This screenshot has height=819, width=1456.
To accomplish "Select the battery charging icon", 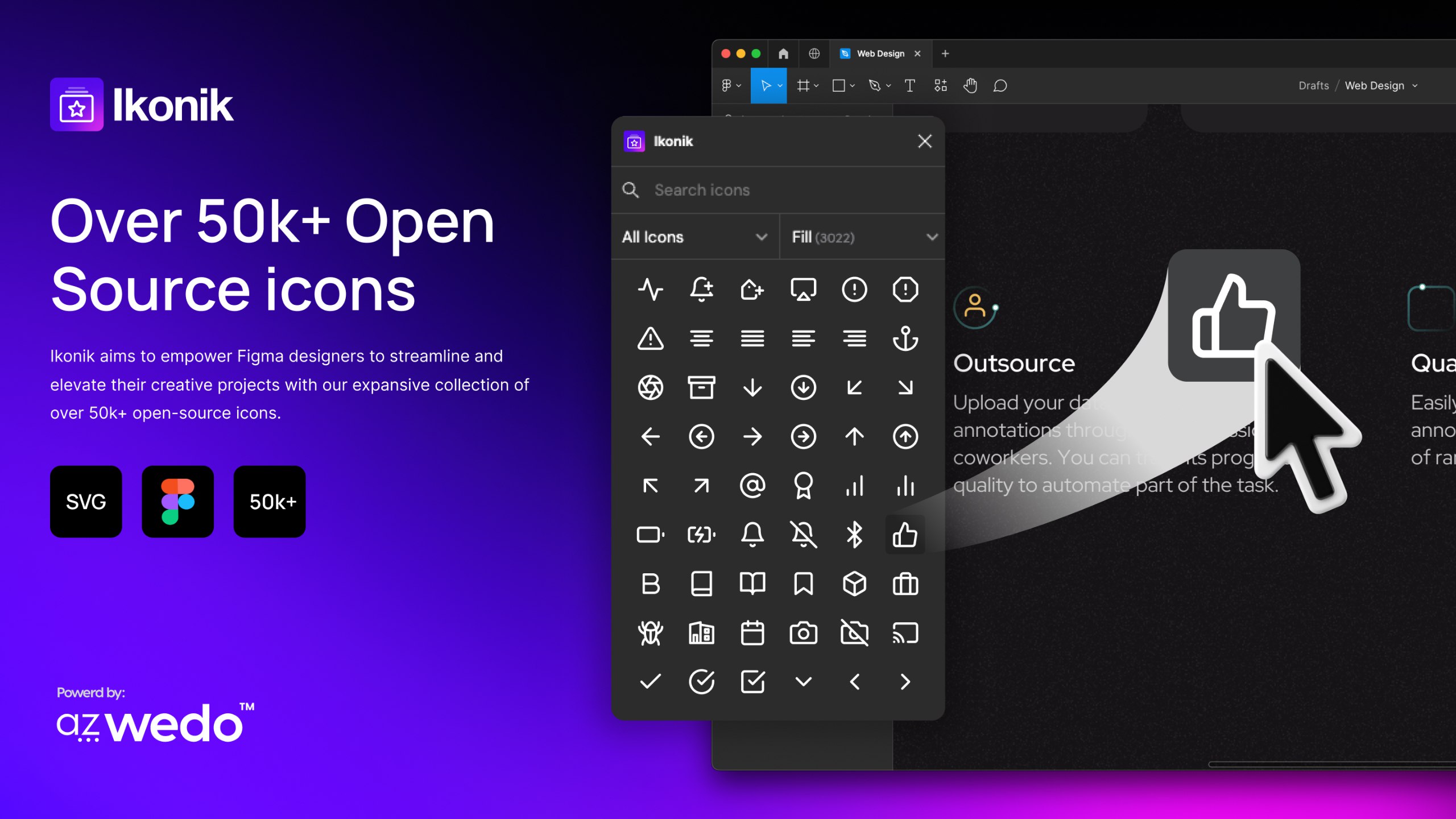I will [701, 535].
